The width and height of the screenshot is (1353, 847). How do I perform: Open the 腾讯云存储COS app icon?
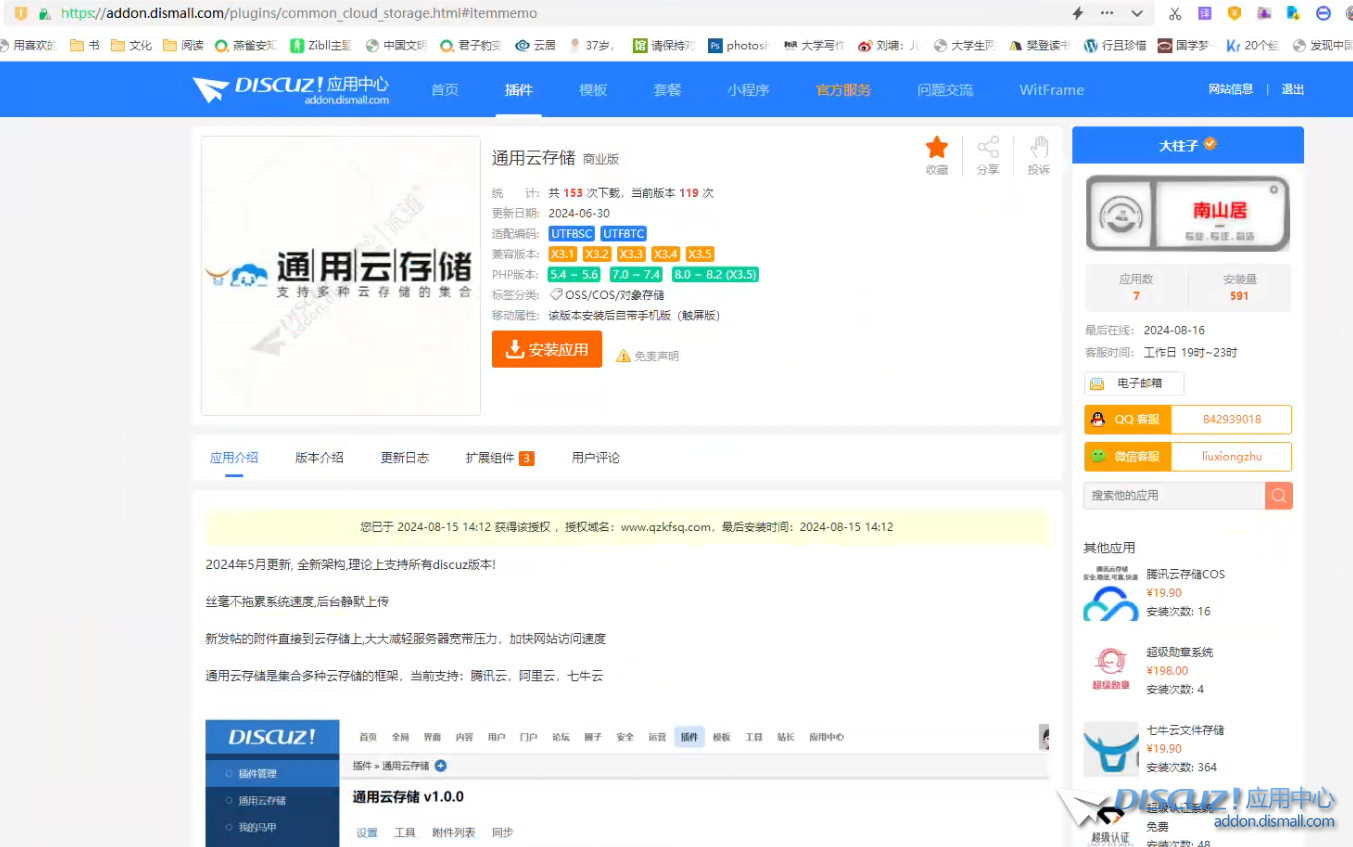(1111, 594)
